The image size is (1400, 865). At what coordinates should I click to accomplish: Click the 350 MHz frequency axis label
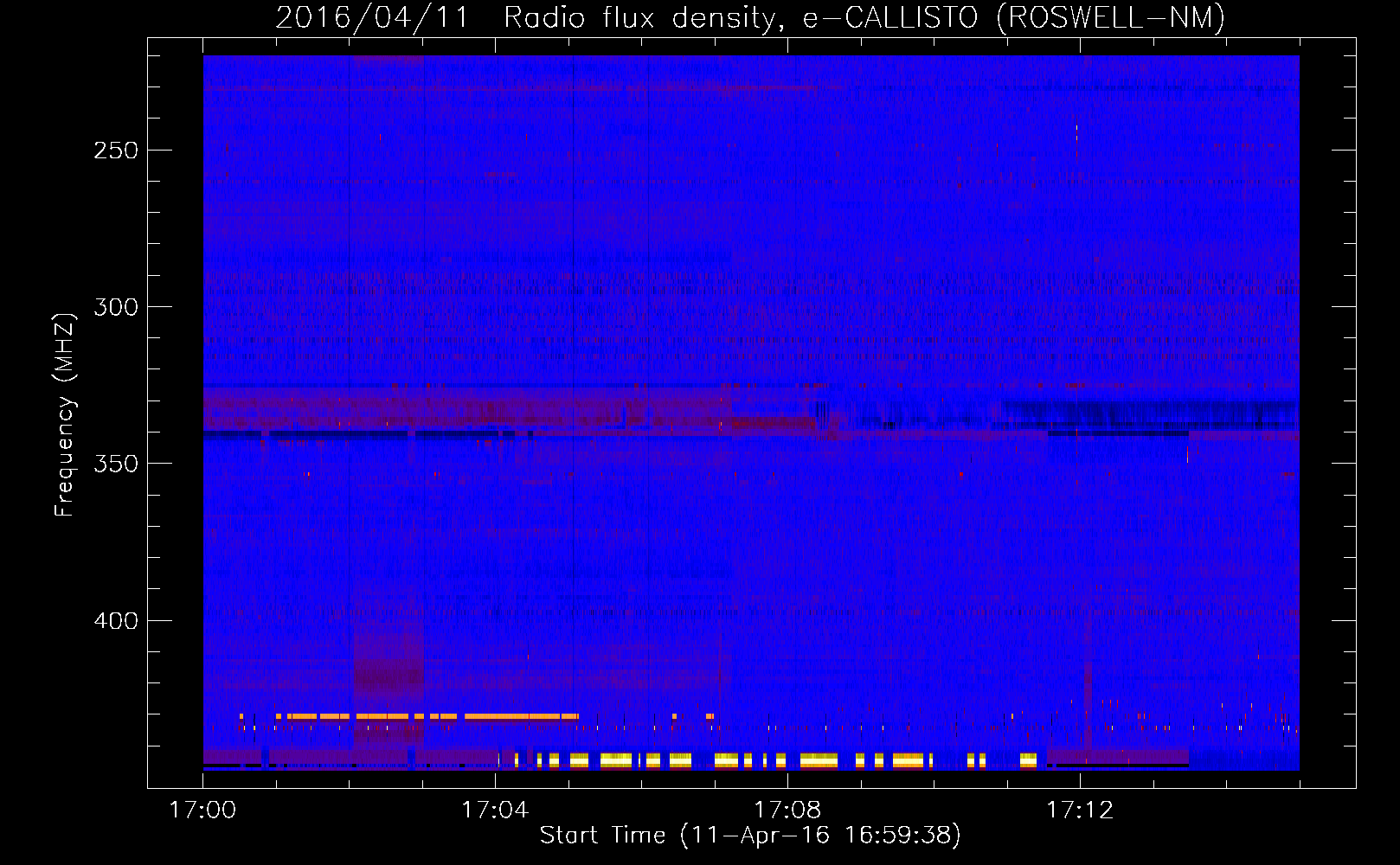click(x=116, y=464)
